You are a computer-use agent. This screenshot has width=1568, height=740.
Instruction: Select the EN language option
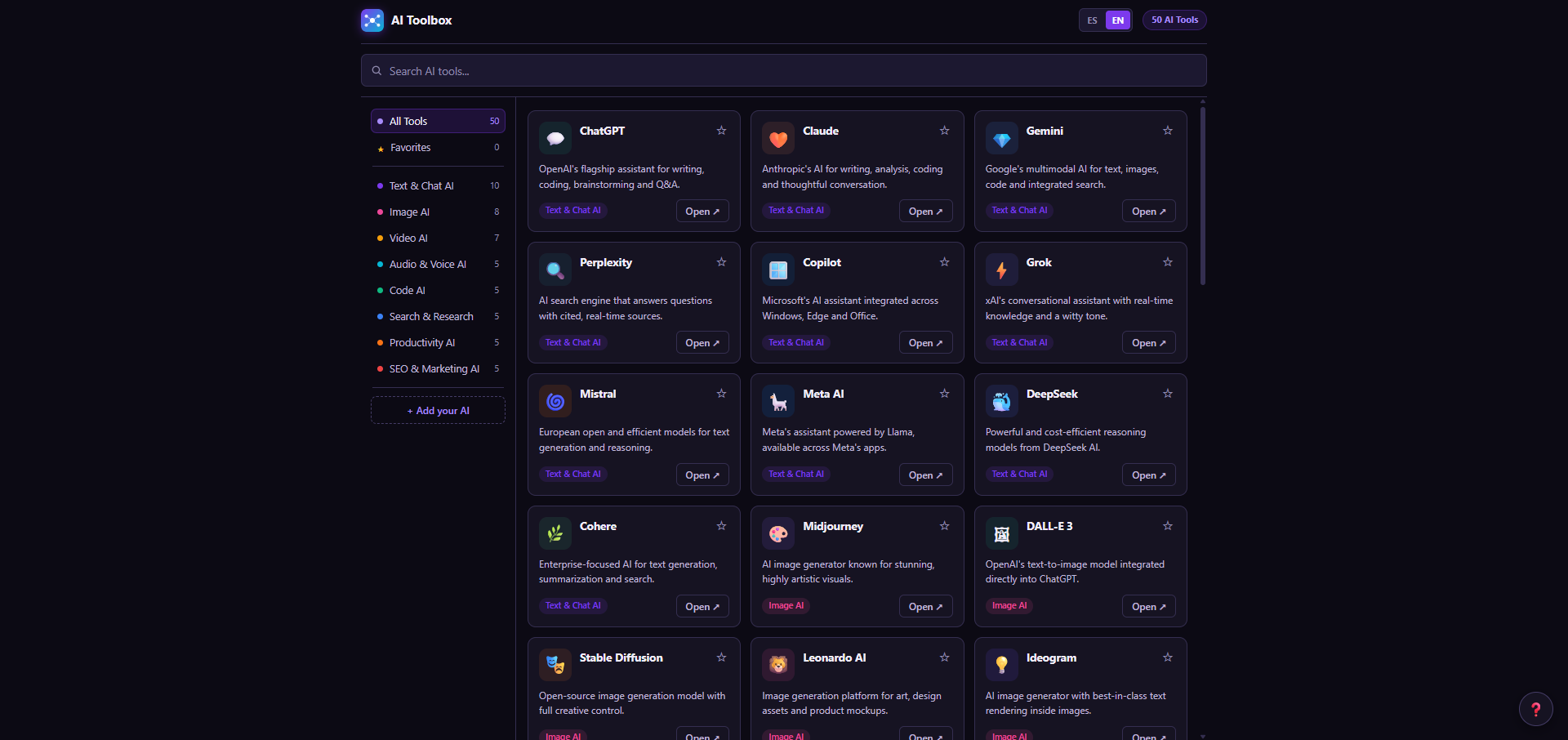[x=1118, y=20]
